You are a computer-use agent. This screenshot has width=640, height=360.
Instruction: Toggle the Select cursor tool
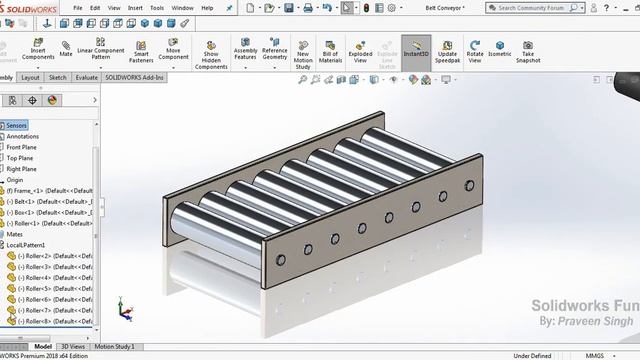click(347, 8)
